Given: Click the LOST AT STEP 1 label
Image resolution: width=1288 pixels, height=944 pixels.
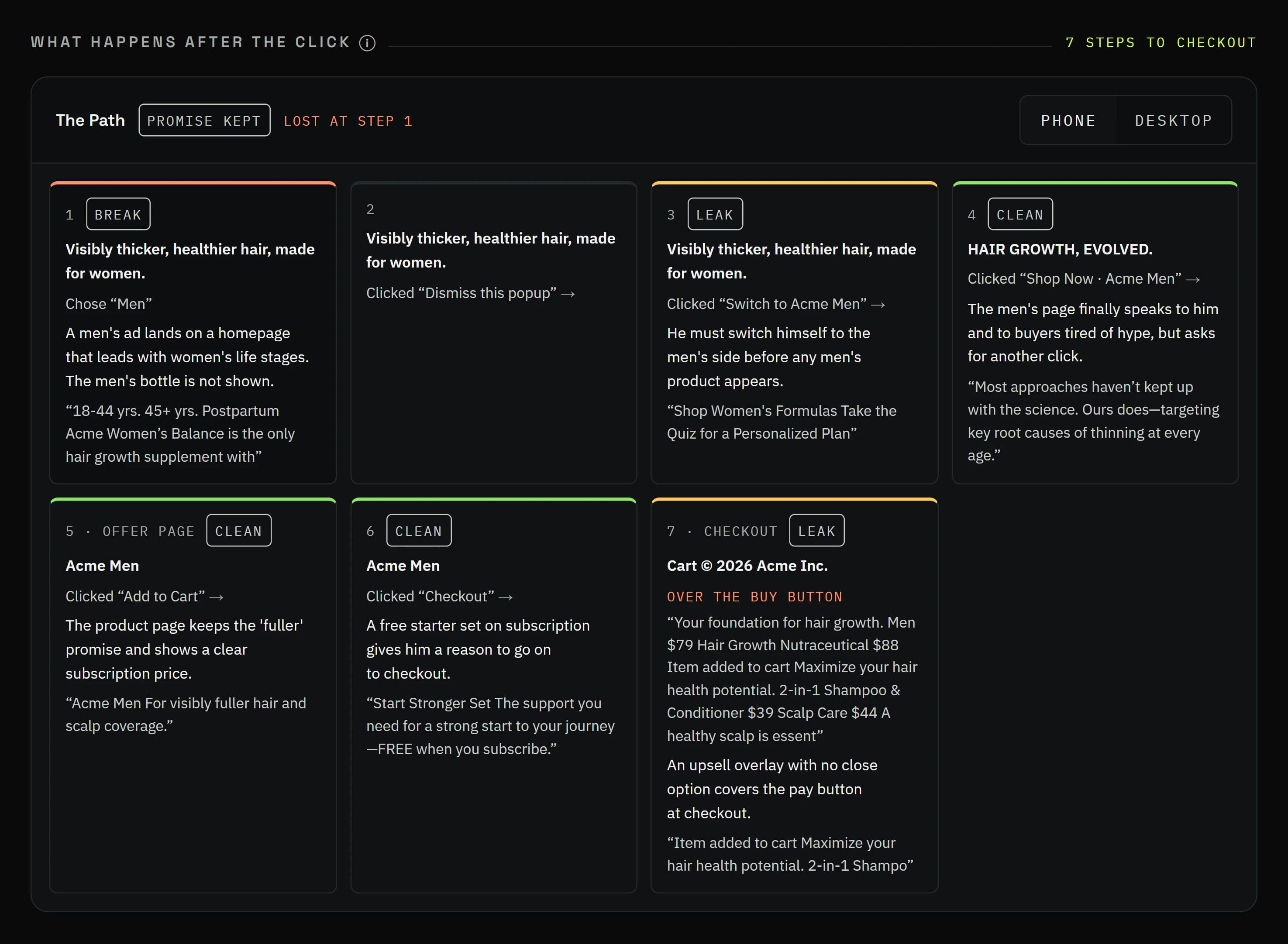Looking at the screenshot, I should point(348,121).
